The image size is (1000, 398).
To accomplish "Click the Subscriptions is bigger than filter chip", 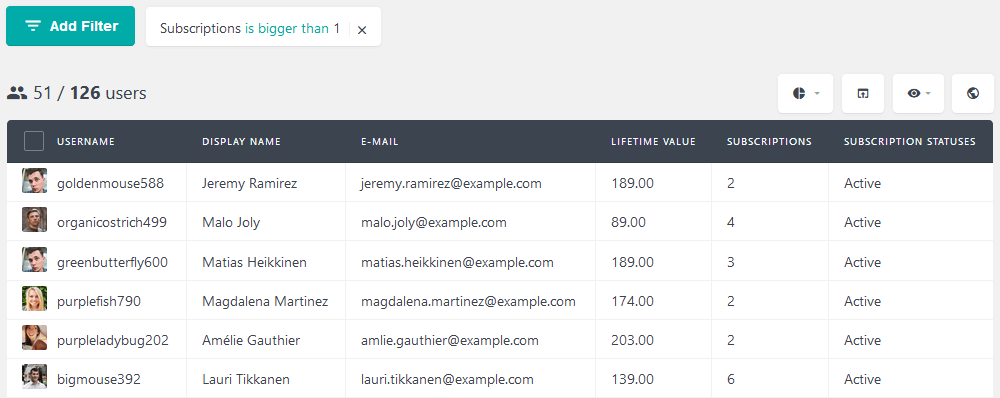I will pos(250,29).
